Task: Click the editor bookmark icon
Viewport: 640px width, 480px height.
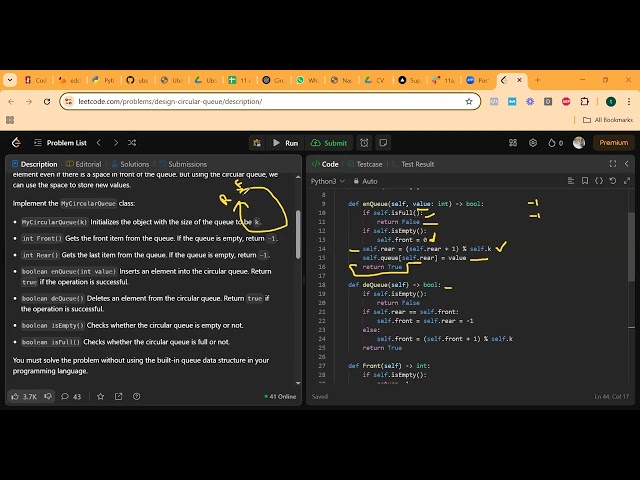Action: pos(585,181)
